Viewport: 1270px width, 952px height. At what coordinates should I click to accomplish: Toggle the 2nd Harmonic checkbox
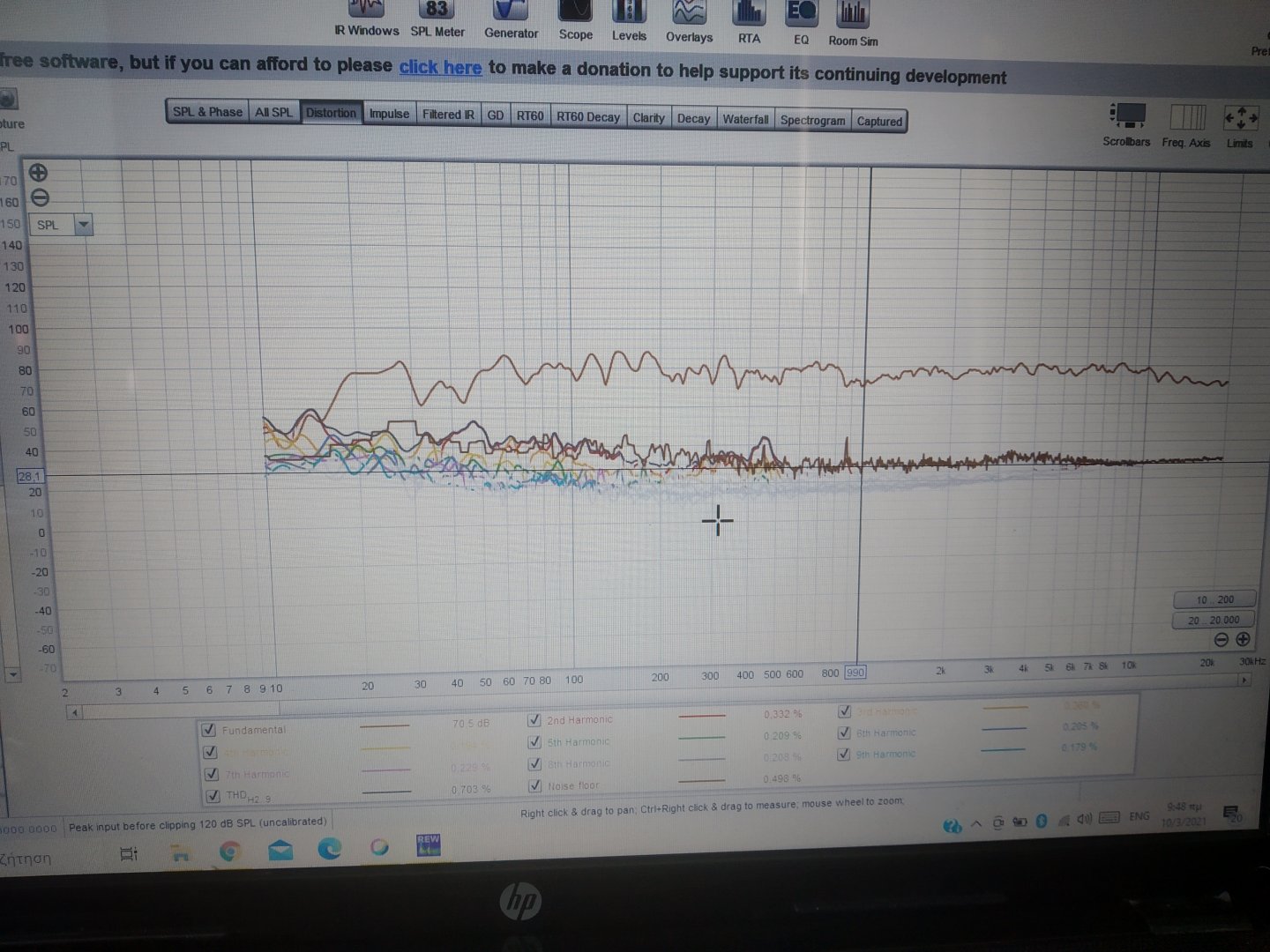(x=534, y=720)
